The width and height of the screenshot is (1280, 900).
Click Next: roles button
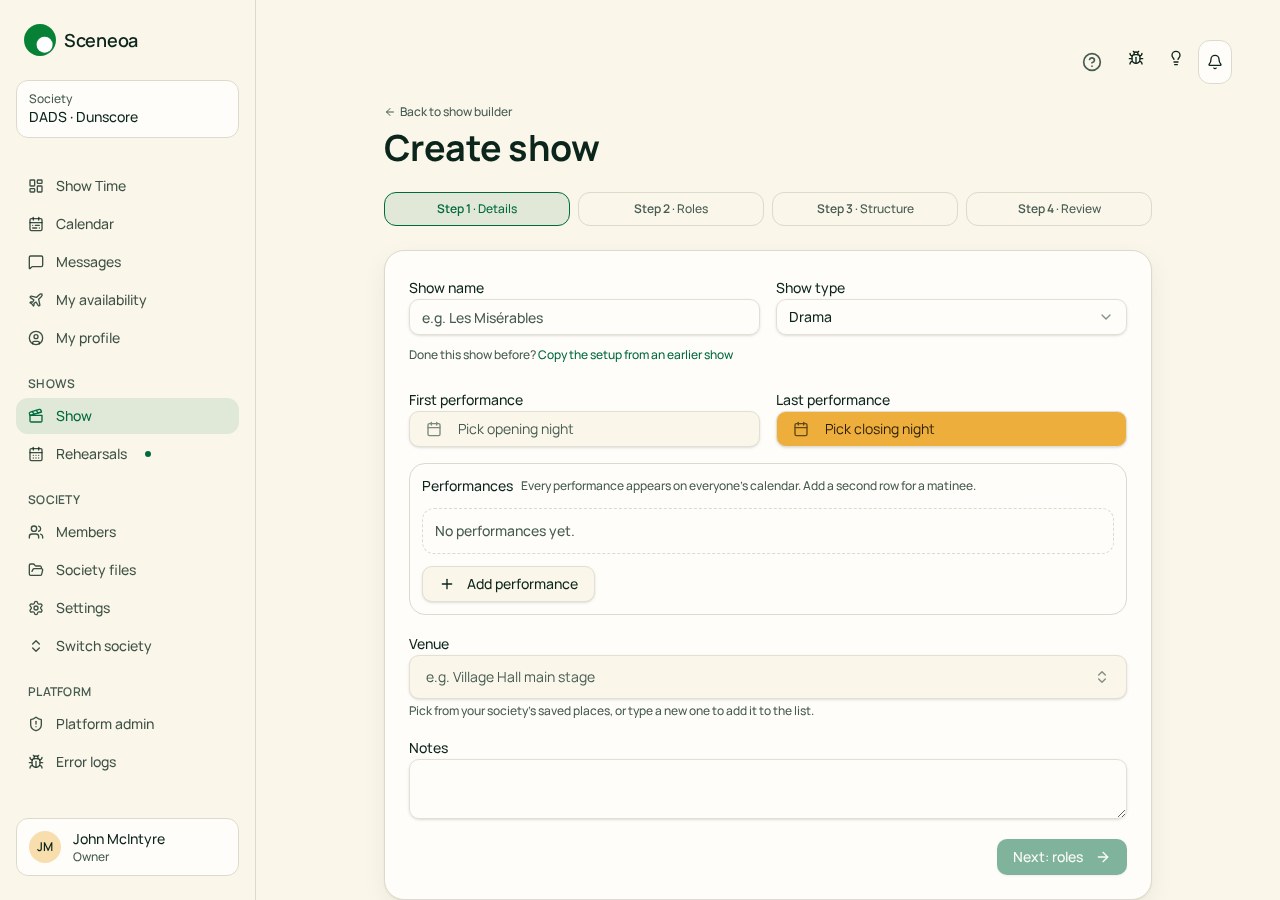(x=1062, y=857)
